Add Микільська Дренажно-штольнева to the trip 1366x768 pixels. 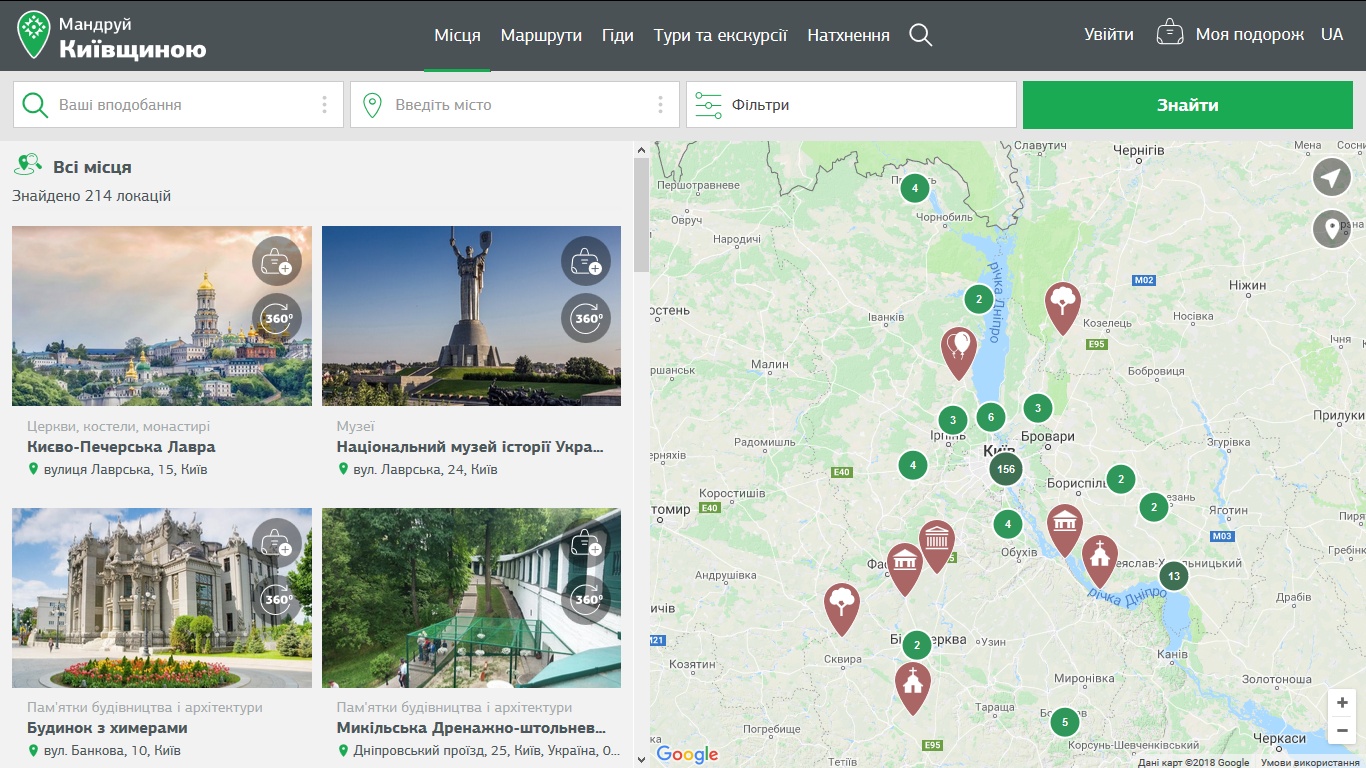pyautogui.click(x=586, y=543)
